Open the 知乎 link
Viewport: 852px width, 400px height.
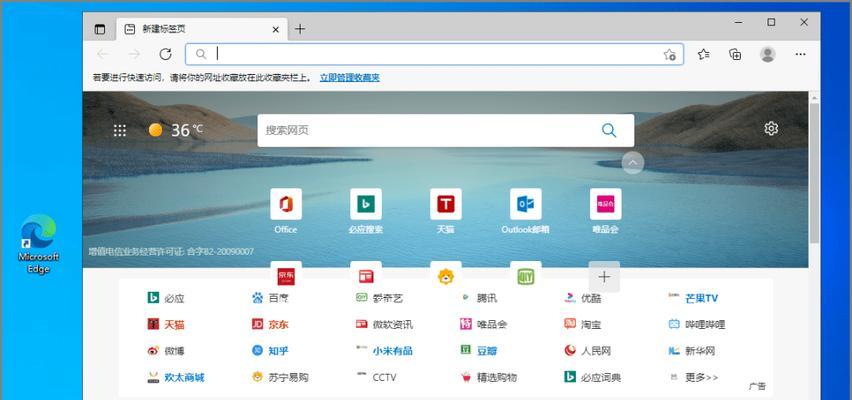(x=270, y=351)
